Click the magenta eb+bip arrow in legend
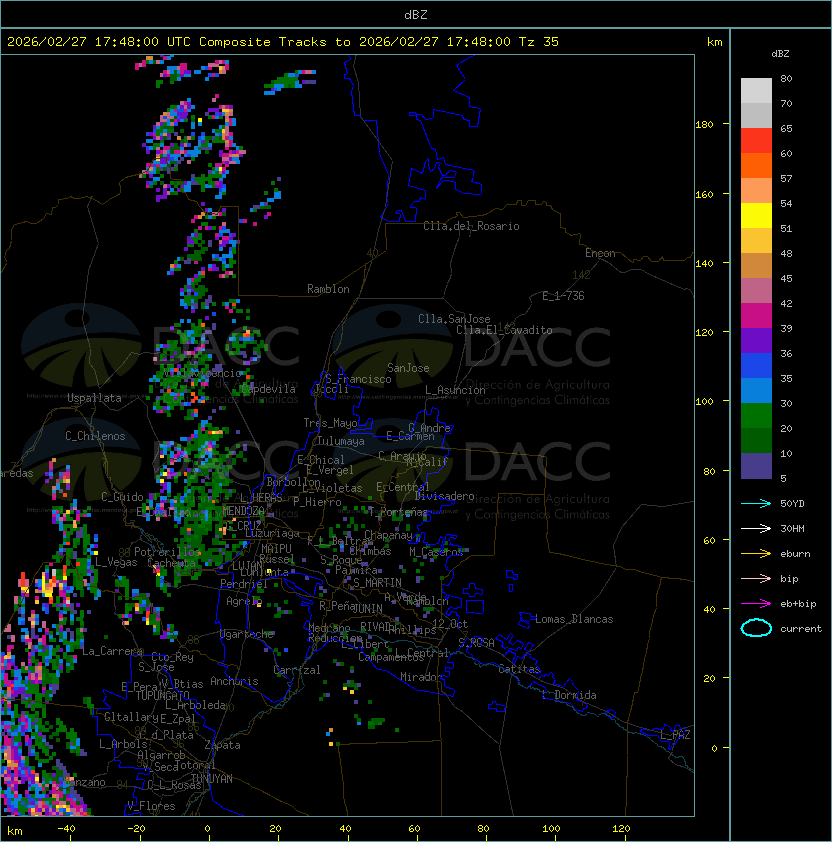This screenshot has width=832, height=842. coord(756,604)
